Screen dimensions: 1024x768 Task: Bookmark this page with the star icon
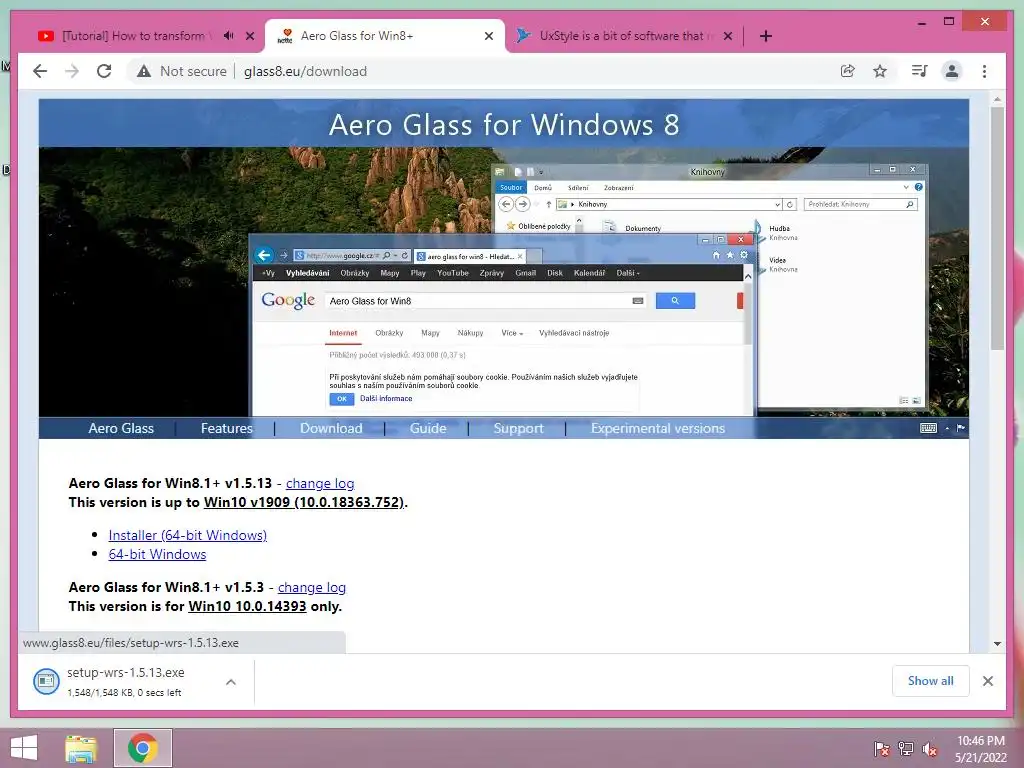click(880, 71)
